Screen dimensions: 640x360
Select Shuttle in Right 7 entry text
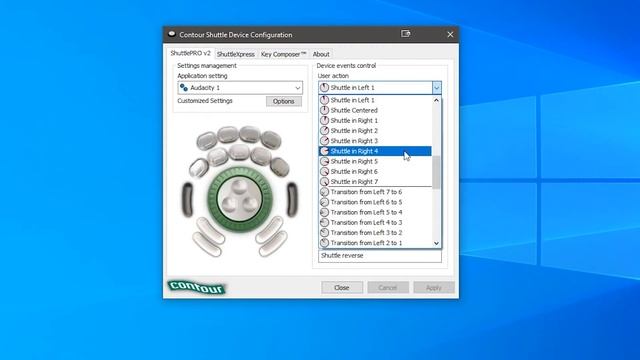(354, 182)
